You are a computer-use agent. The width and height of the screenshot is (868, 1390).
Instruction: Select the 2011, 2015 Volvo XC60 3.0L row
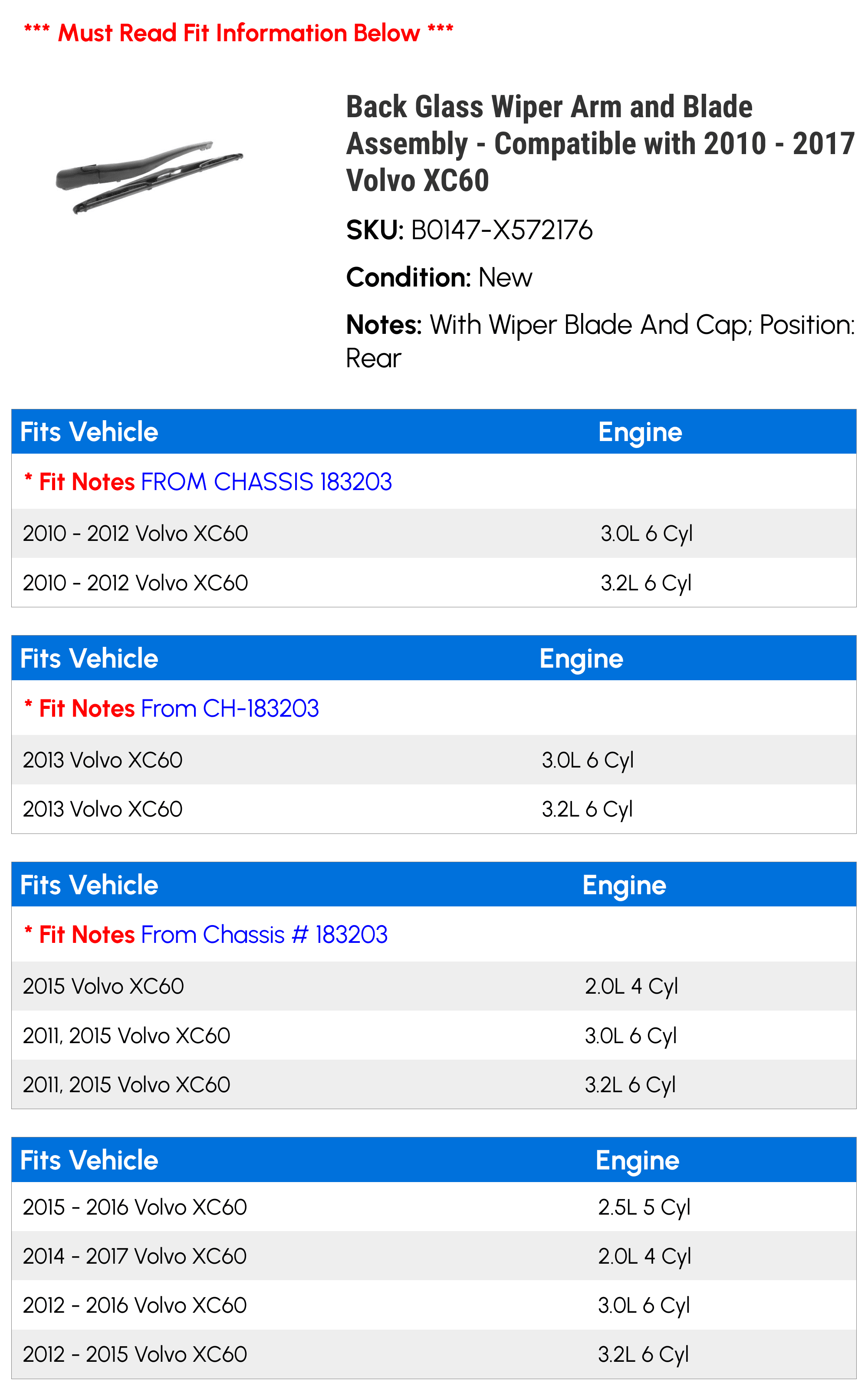434,1036
